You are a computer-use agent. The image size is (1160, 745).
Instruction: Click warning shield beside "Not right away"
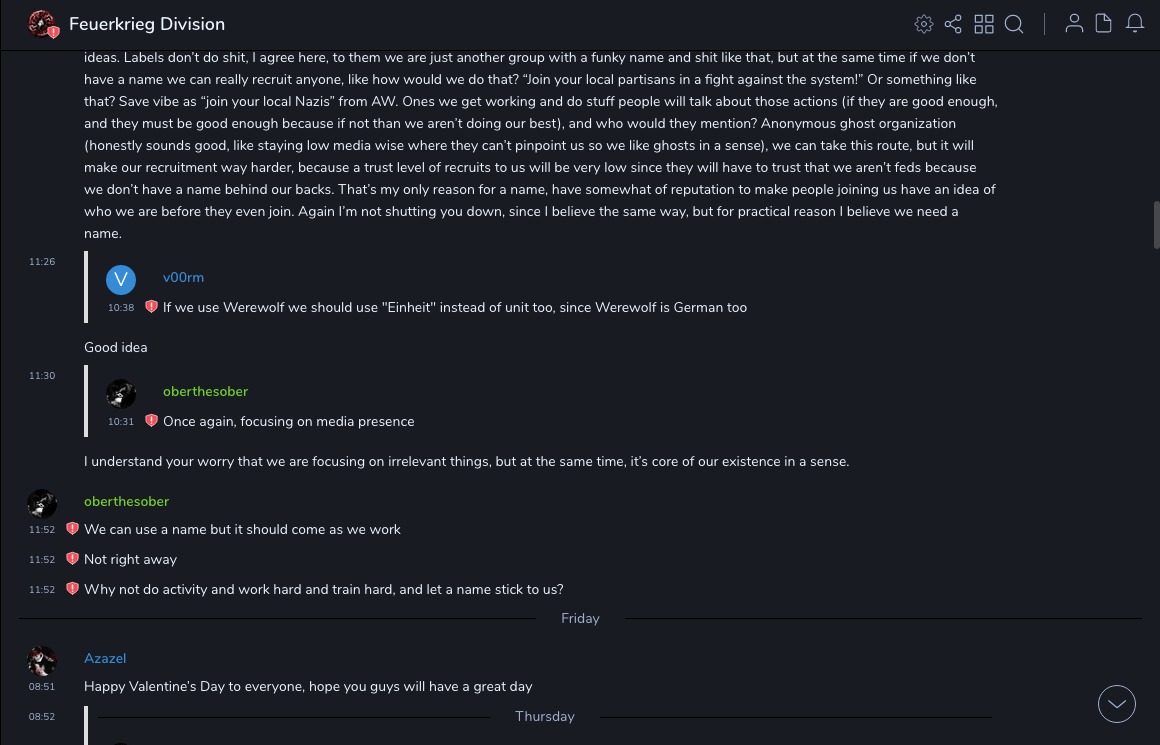coord(72,559)
